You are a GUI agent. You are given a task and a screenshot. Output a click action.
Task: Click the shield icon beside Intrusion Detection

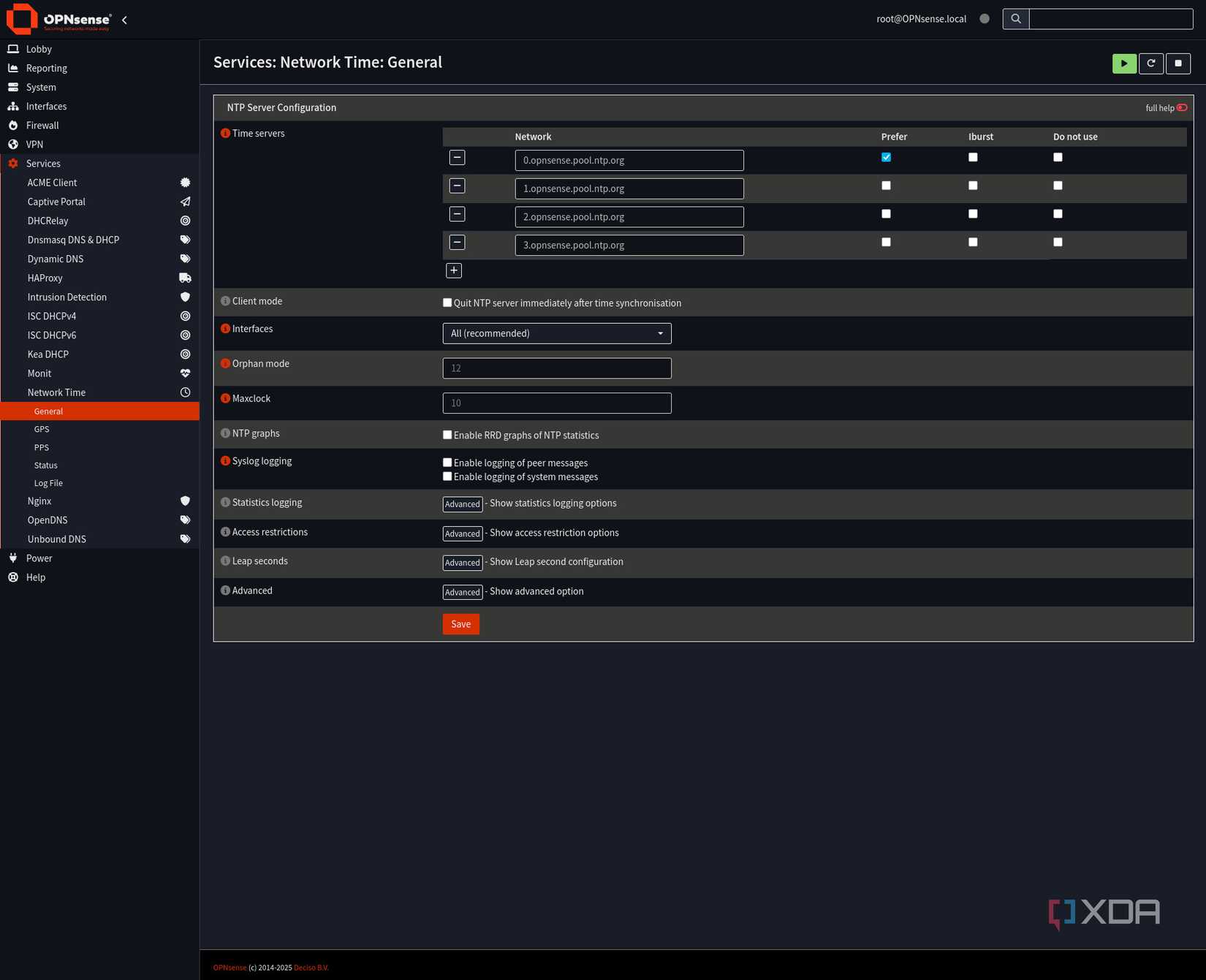(185, 297)
